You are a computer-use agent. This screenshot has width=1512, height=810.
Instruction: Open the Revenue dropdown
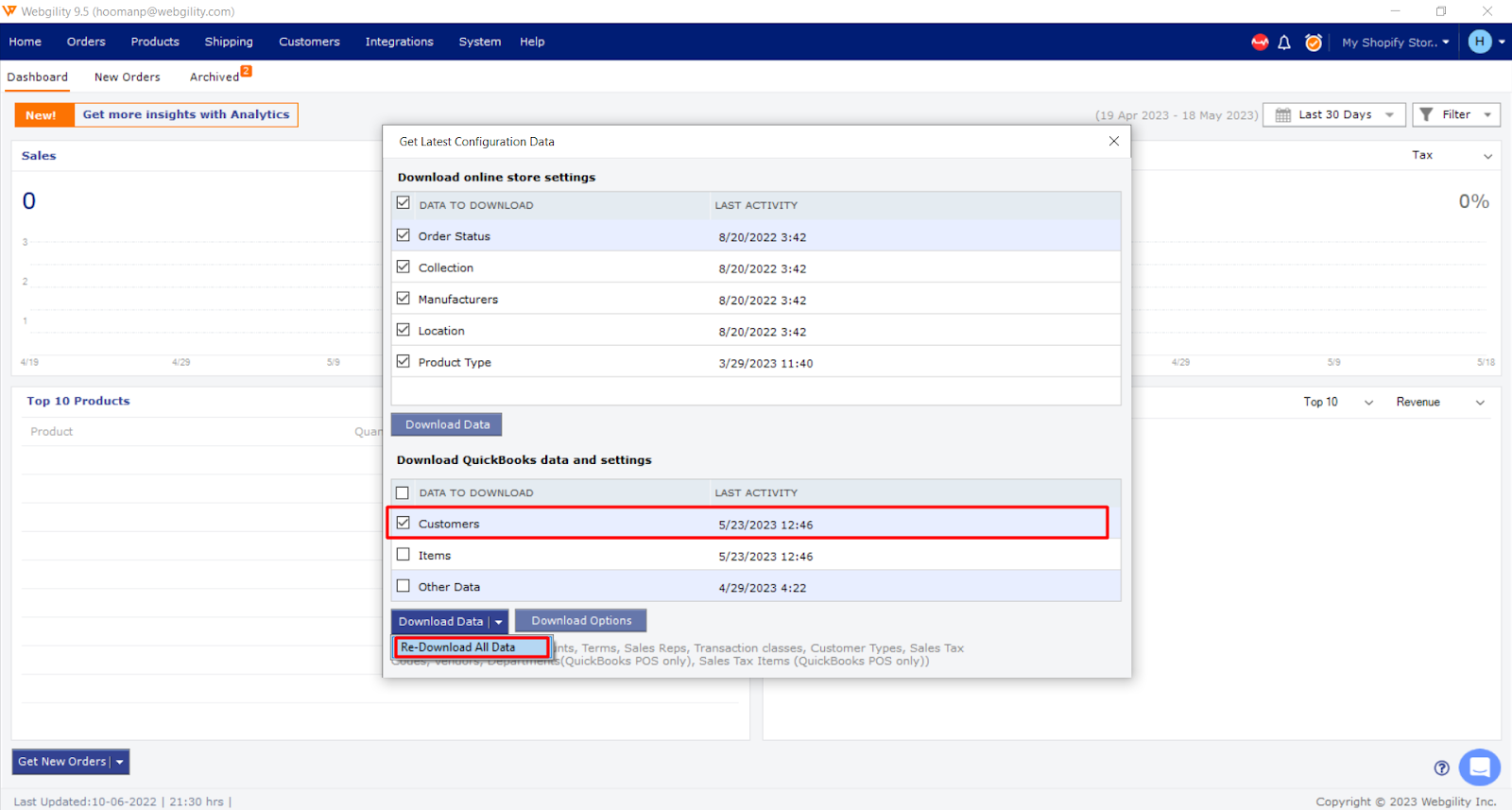(1440, 402)
